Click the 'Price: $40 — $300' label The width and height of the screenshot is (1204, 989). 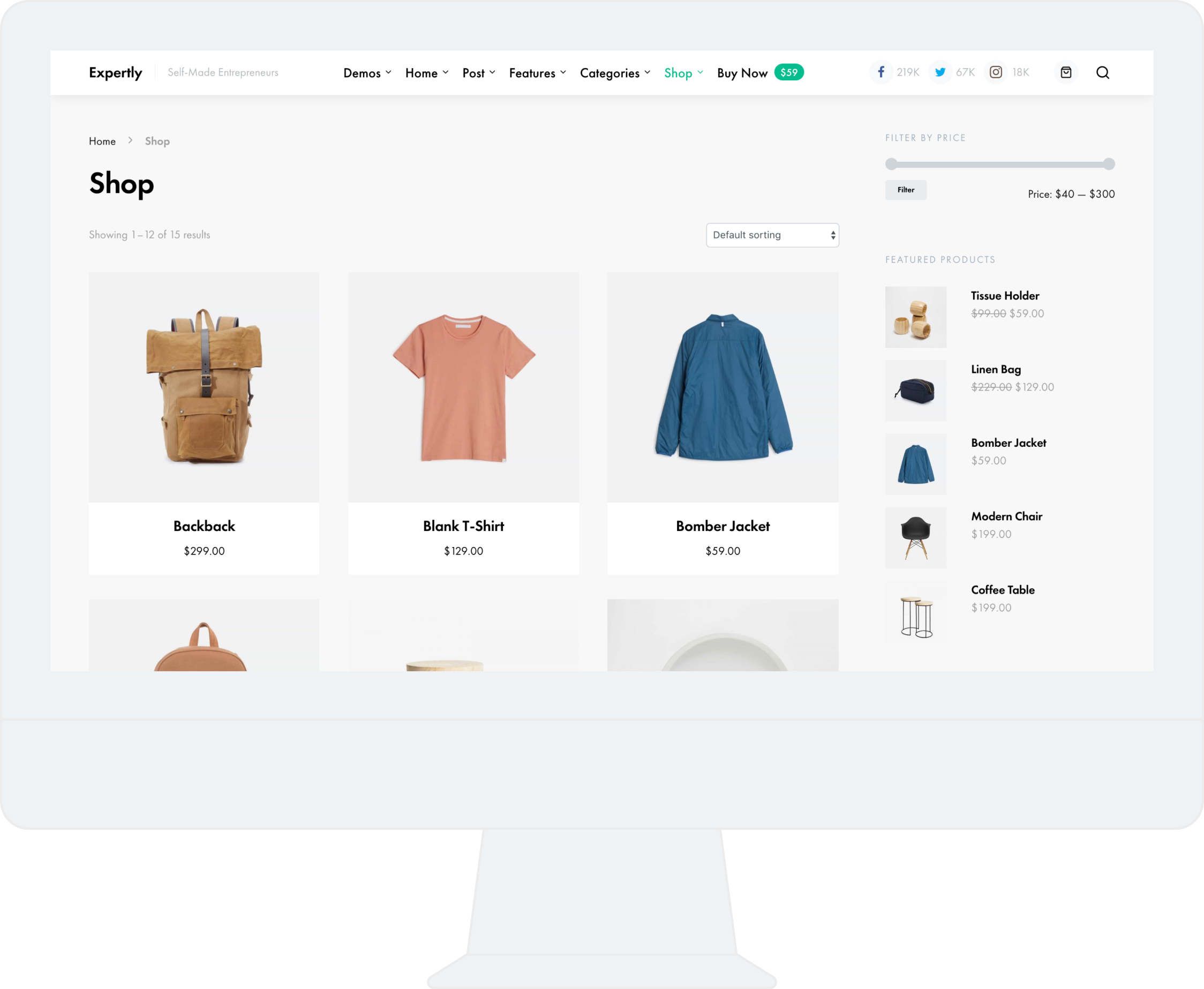(1071, 194)
